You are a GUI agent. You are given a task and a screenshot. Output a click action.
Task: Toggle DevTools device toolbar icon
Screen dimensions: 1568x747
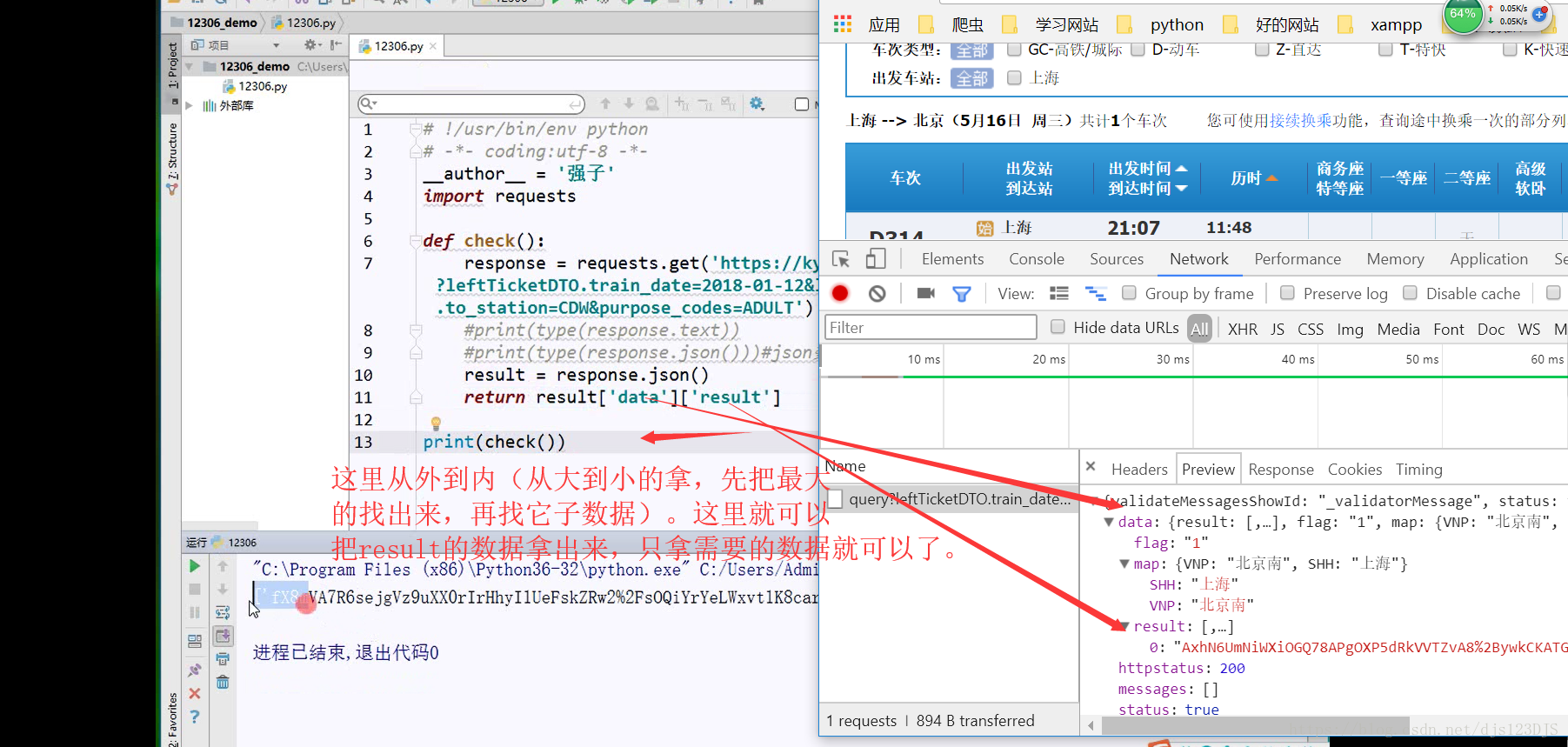click(x=876, y=259)
